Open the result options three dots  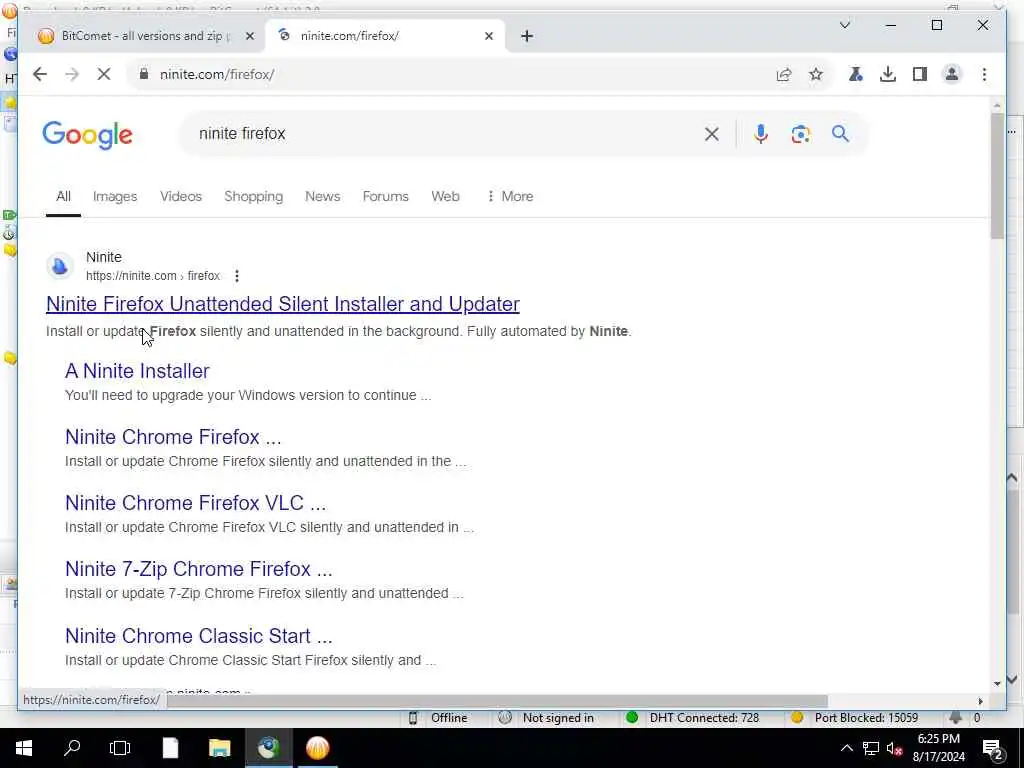pos(237,276)
